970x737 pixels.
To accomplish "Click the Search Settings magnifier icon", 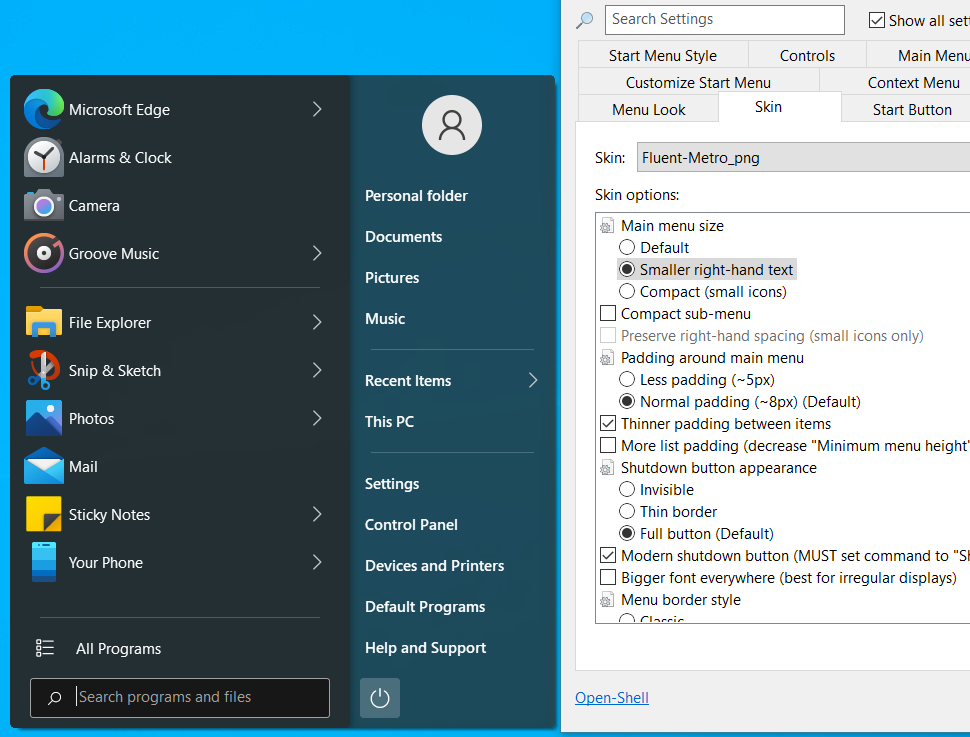I will (x=585, y=20).
